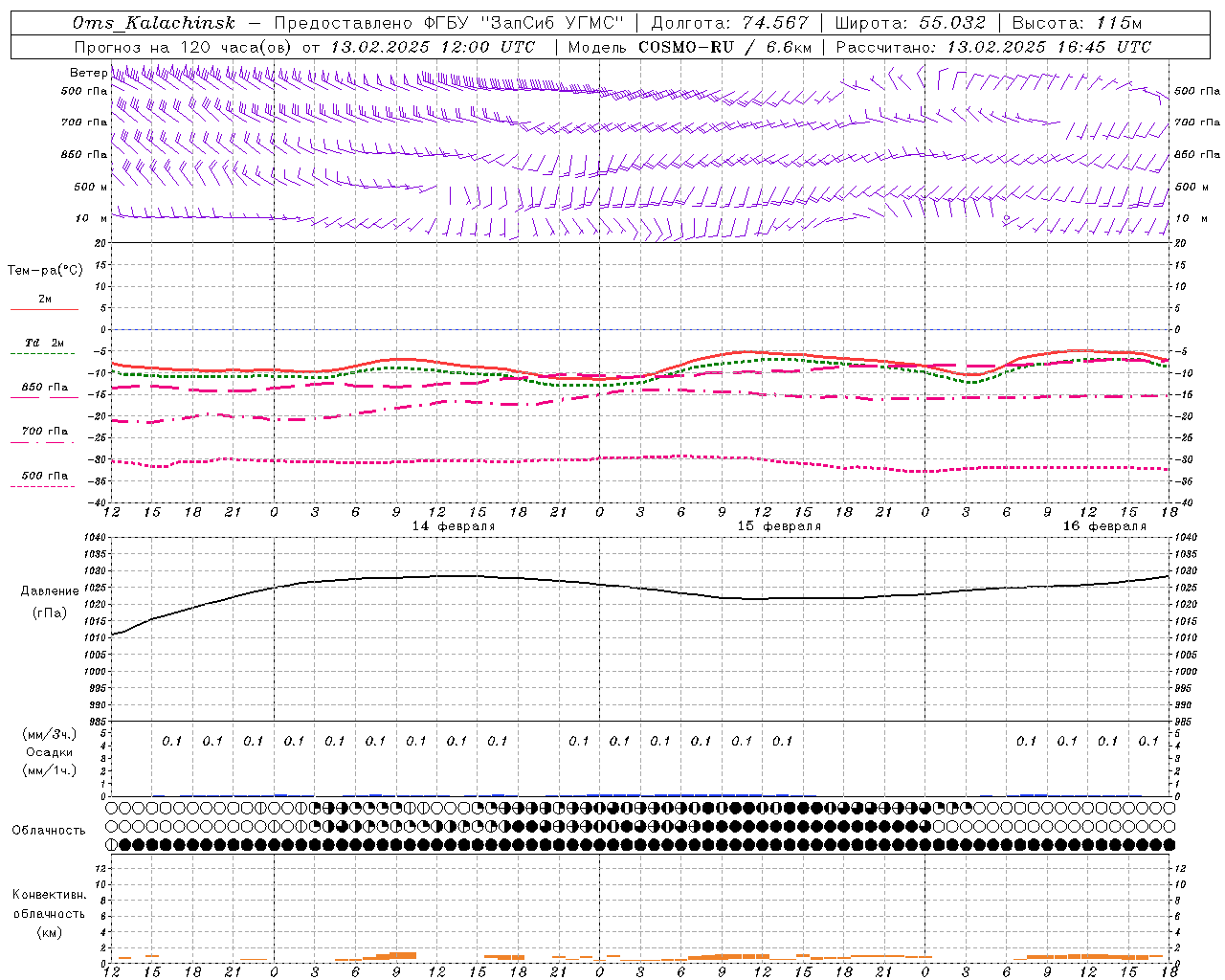The image size is (1225, 980).
Task: Click the date label '15 февраля'
Action: tap(779, 526)
